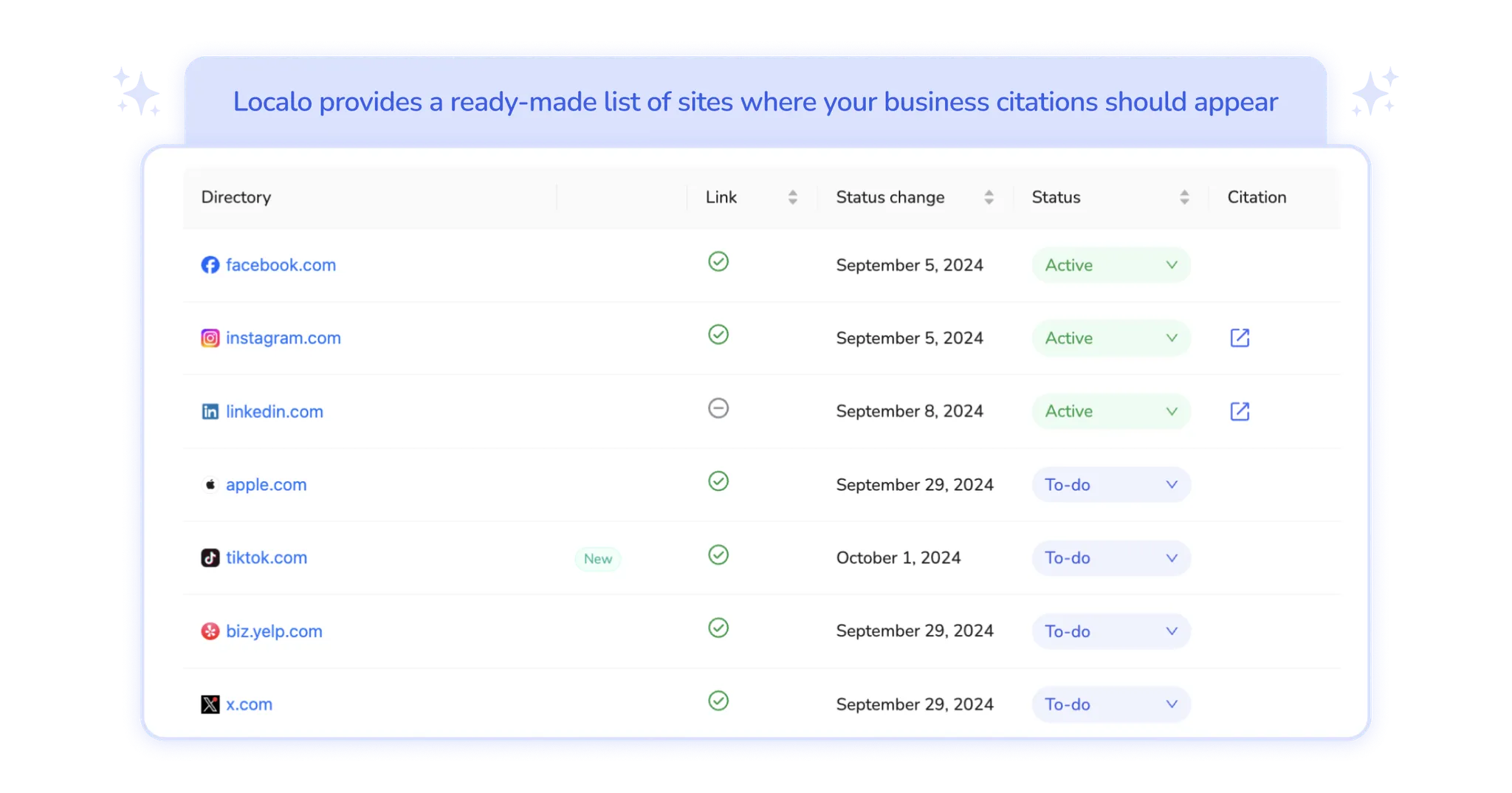The width and height of the screenshot is (1512, 793).
Task: Open x.com To-do status dropdown
Action: (x=1110, y=704)
